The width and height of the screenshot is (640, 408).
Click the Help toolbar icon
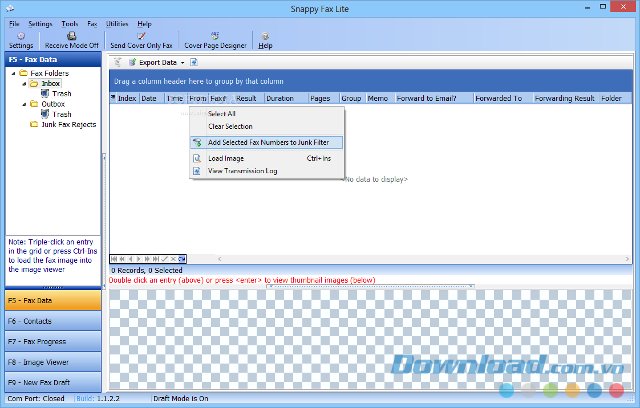click(x=265, y=36)
